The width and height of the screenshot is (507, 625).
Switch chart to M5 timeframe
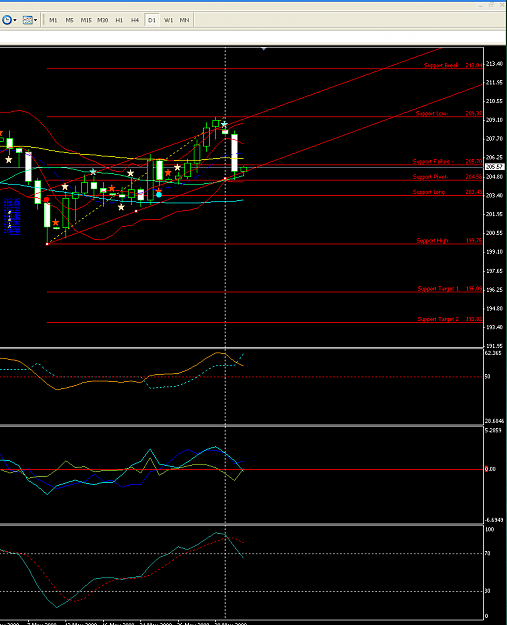pyautogui.click(x=69, y=20)
